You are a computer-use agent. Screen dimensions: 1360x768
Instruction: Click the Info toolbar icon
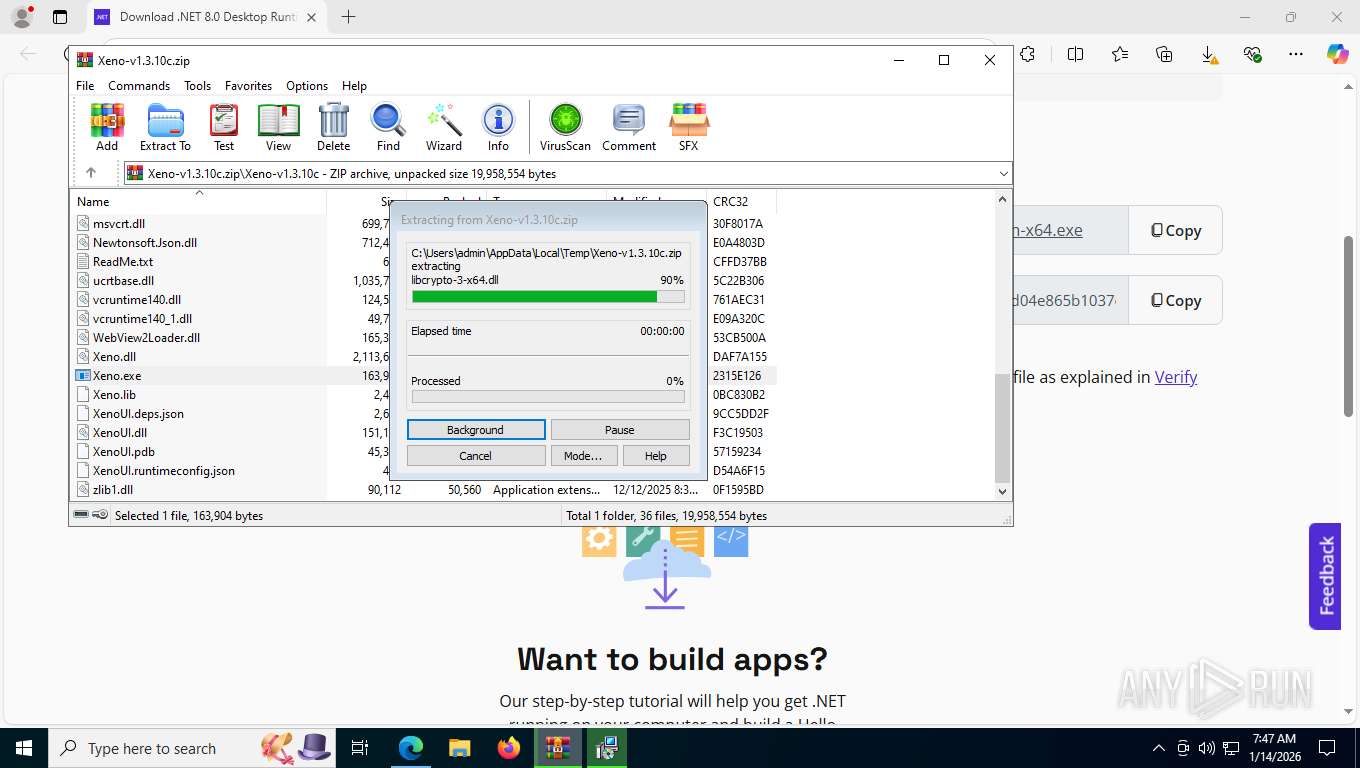click(498, 127)
